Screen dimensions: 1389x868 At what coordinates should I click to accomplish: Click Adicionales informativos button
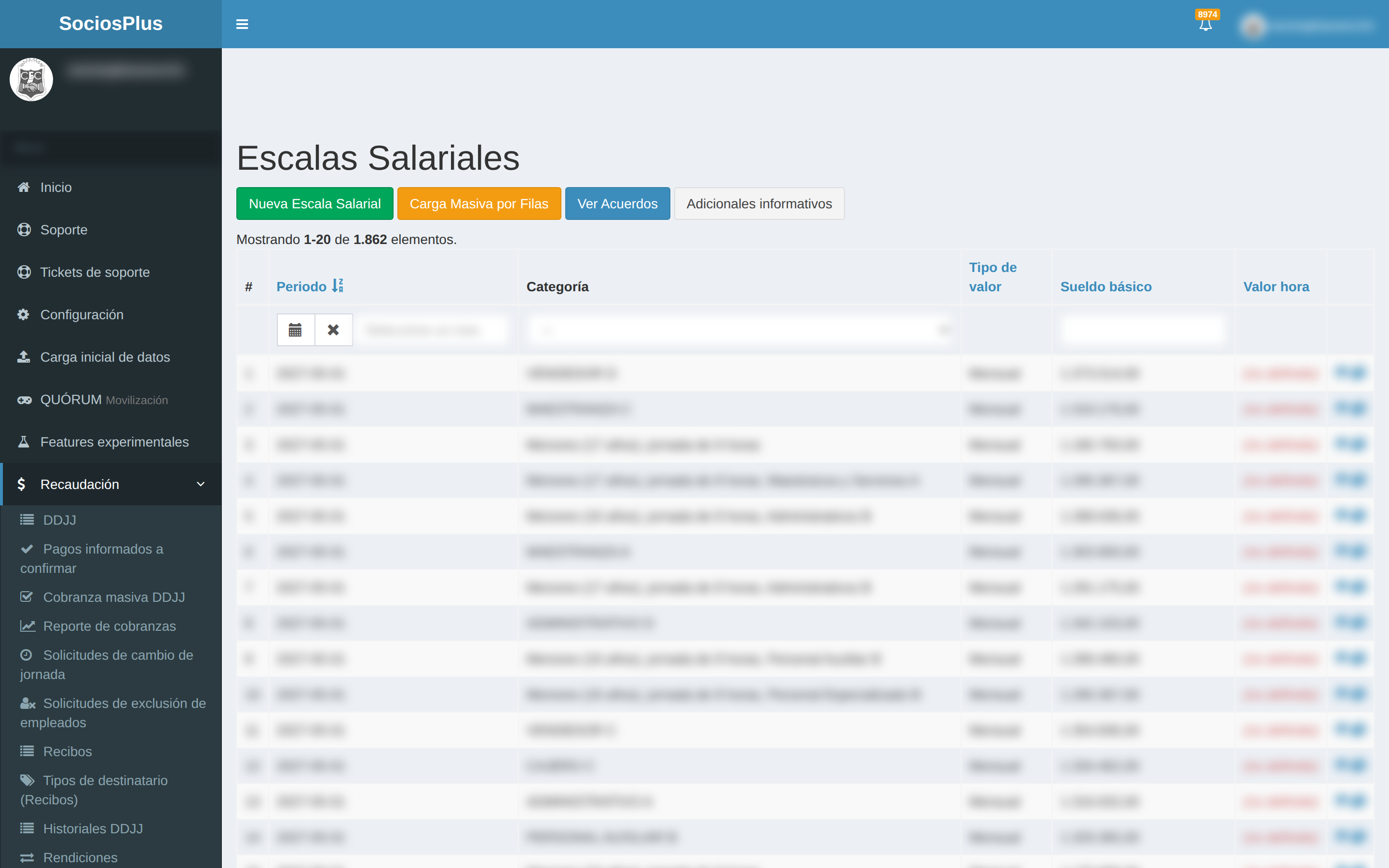[x=759, y=203]
